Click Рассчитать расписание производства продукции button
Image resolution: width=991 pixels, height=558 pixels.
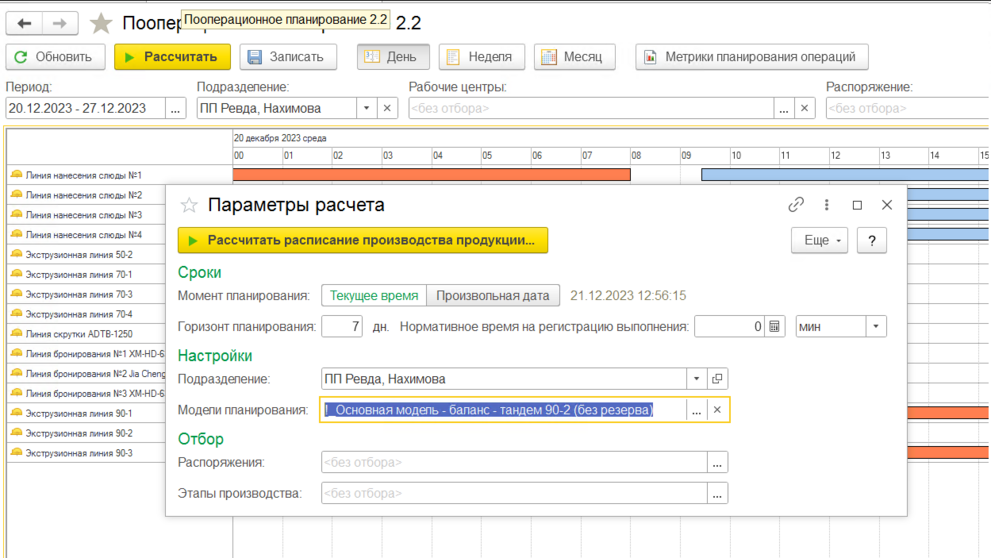(363, 240)
